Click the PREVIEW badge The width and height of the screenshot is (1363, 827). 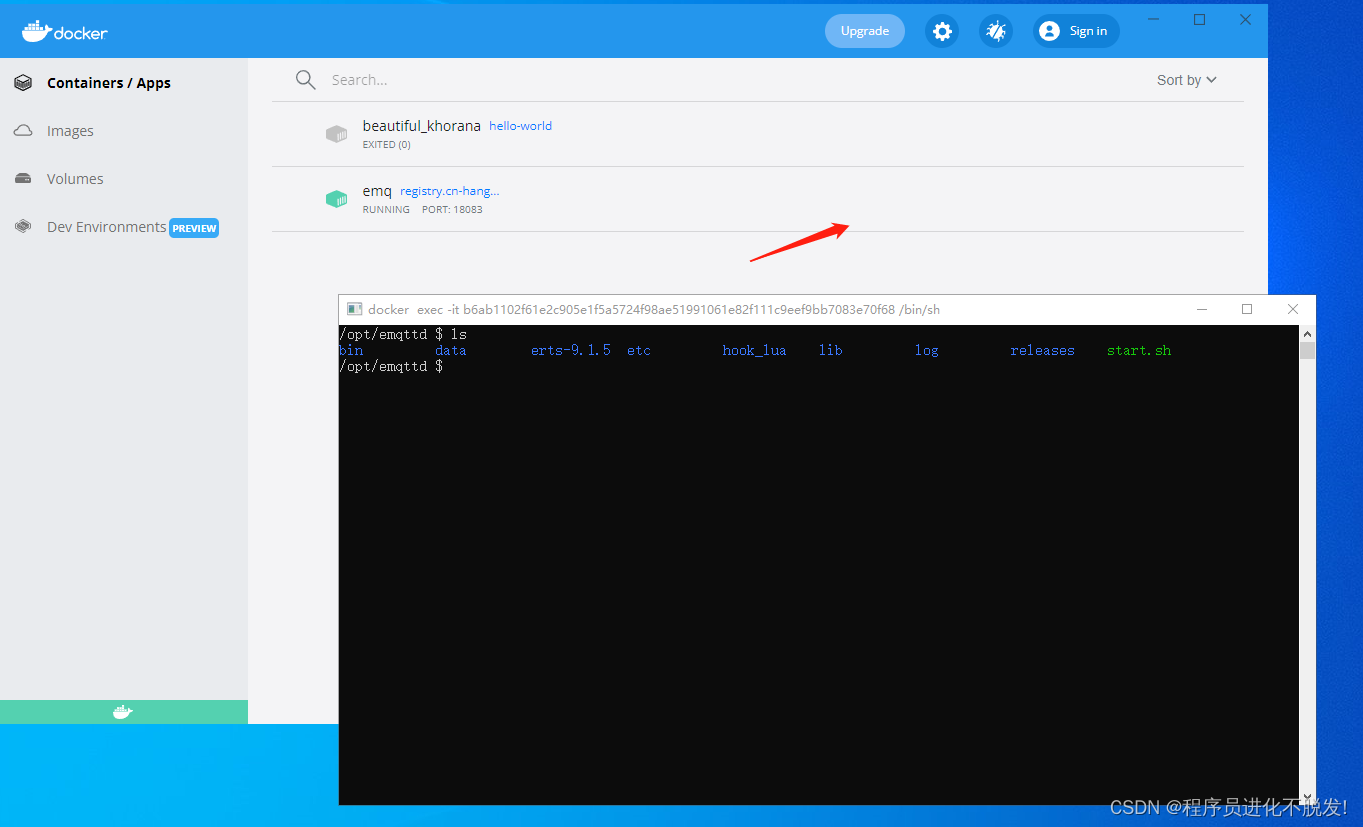pos(194,228)
